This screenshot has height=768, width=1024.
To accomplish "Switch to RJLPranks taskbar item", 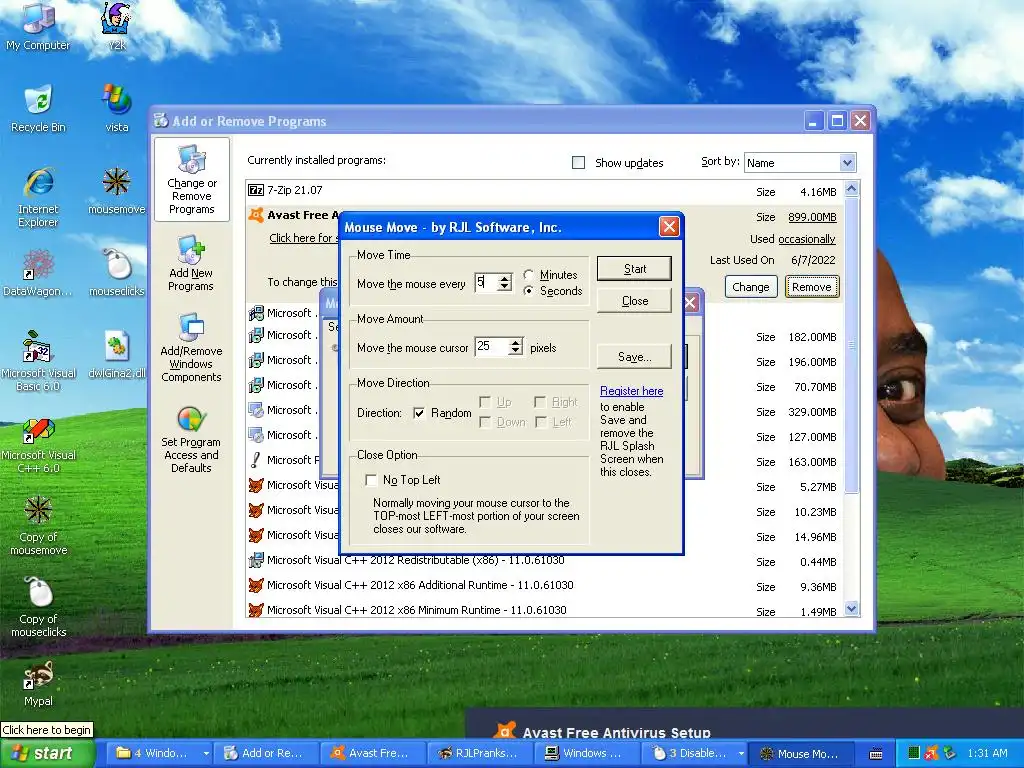I will point(479,753).
